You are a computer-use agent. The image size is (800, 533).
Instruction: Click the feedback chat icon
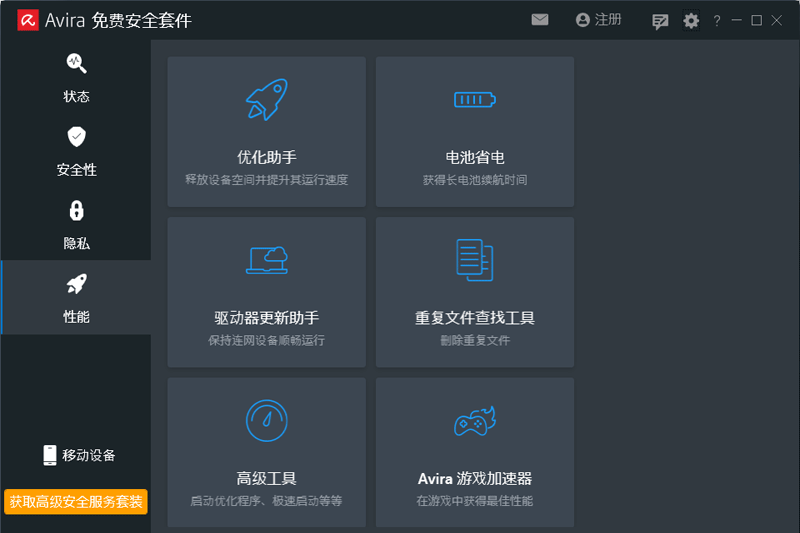(x=660, y=20)
